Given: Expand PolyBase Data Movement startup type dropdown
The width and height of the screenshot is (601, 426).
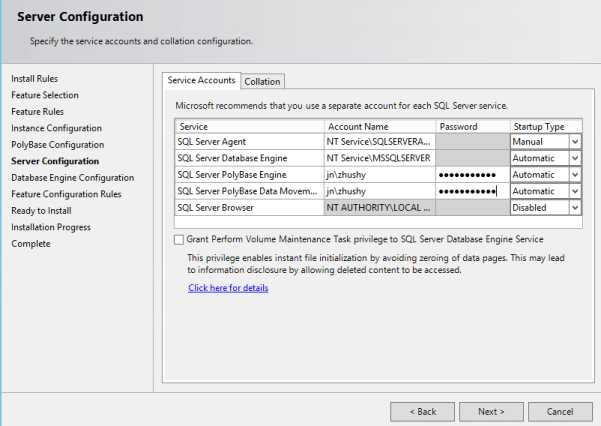Looking at the screenshot, I should click(x=574, y=191).
